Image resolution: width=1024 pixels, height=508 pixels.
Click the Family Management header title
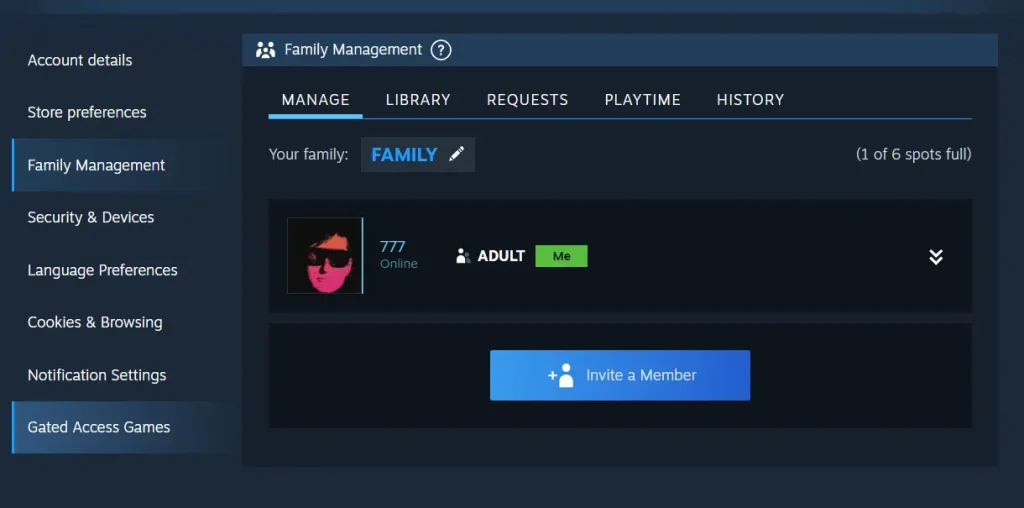pyautogui.click(x=353, y=50)
